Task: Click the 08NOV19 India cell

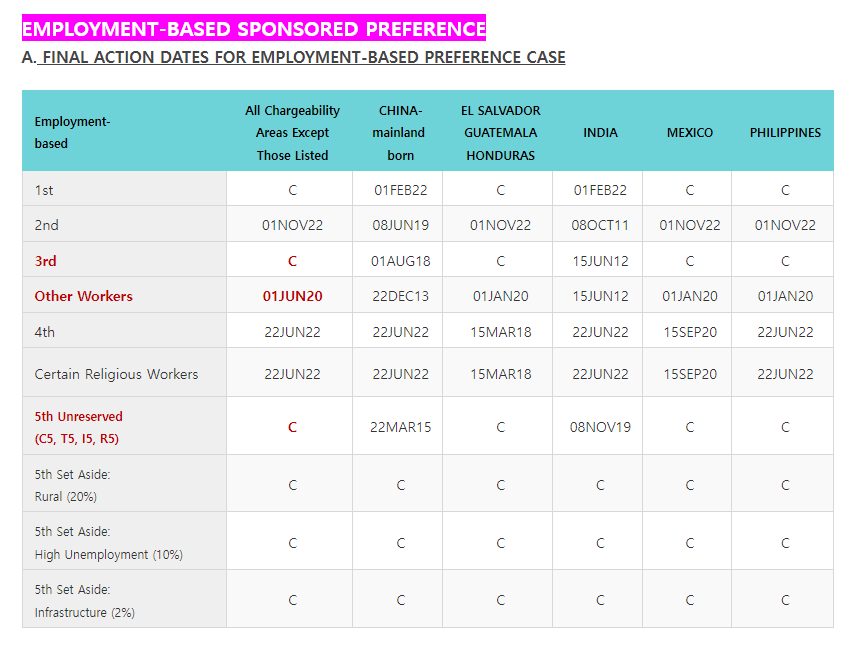Action: pyautogui.click(x=600, y=427)
